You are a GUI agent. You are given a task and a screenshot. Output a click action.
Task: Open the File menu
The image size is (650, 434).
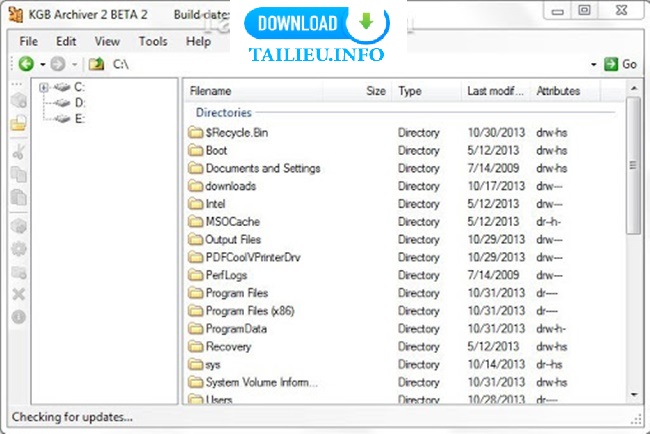pos(29,41)
